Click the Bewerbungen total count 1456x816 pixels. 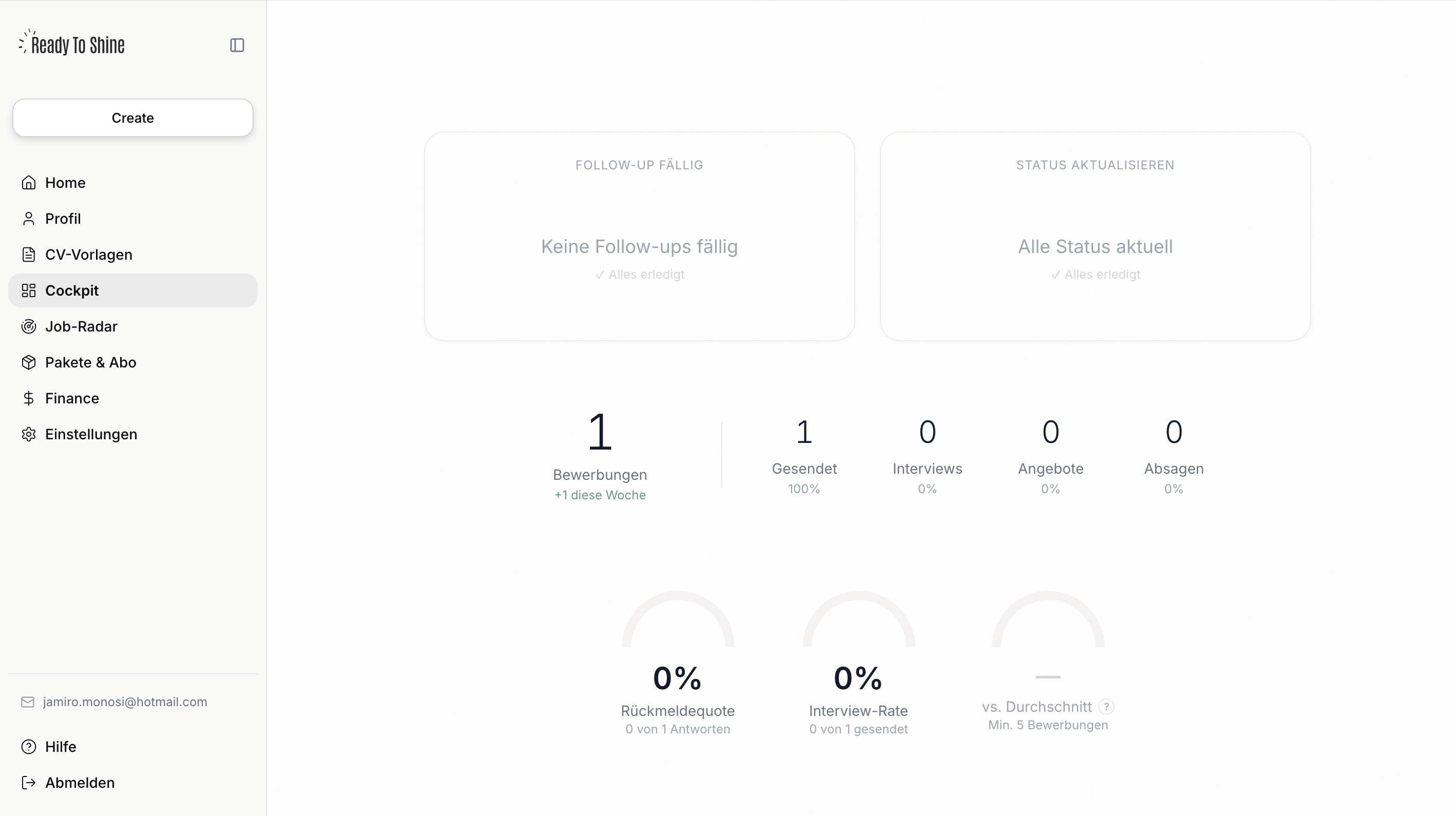pos(600,432)
